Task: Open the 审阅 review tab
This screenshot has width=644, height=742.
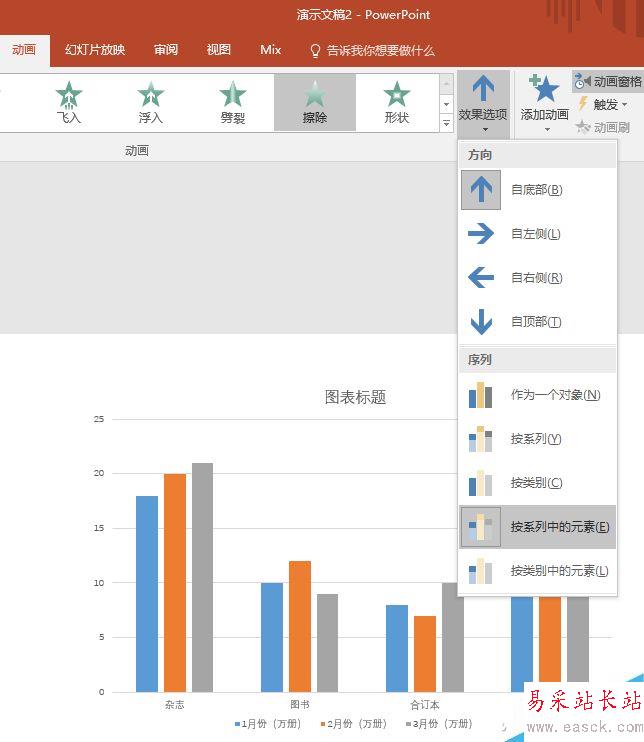Action: [166, 50]
